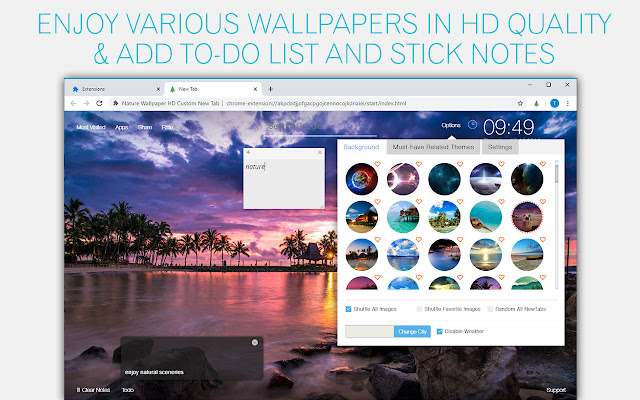Image resolution: width=640 pixels, height=400 pixels.
Task: Favorite the boat on beach wallpaper via its heart
Action: pyautogui.click(x=543, y=240)
